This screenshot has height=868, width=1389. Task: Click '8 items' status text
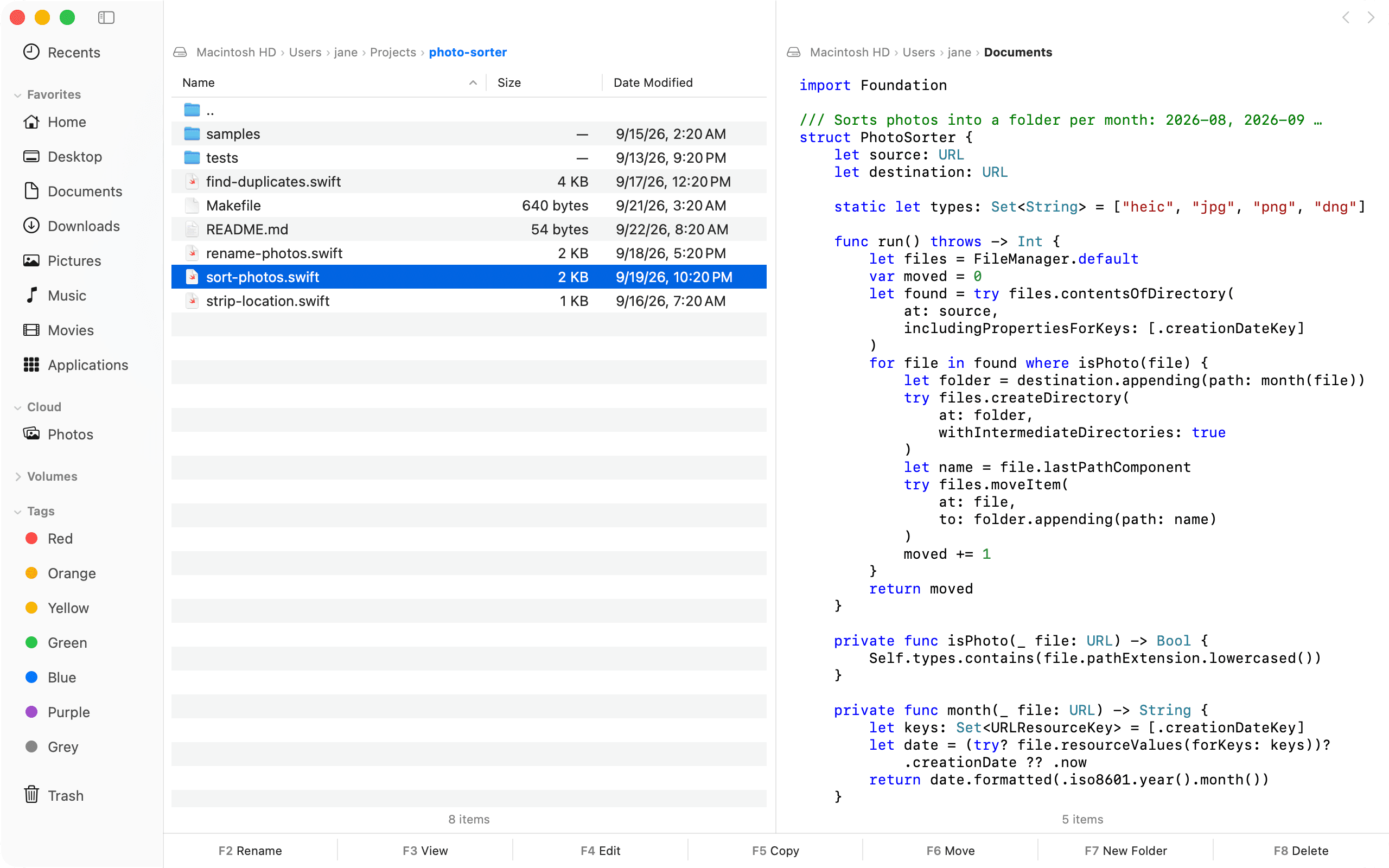point(469,819)
